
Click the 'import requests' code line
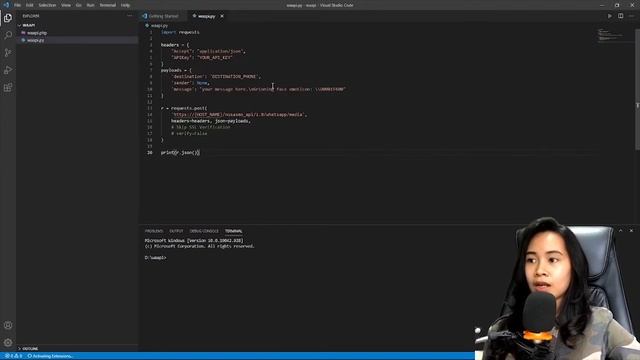coord(180,32)
